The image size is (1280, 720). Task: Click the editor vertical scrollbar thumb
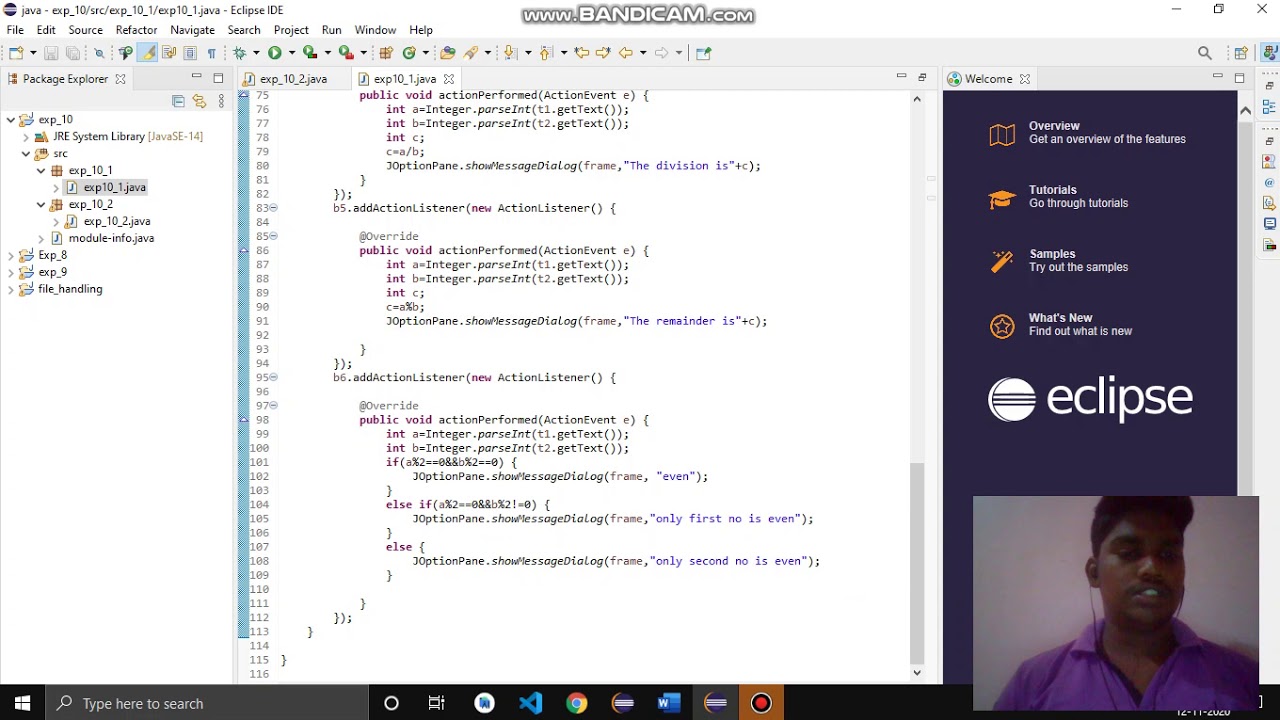pos(916,563)
